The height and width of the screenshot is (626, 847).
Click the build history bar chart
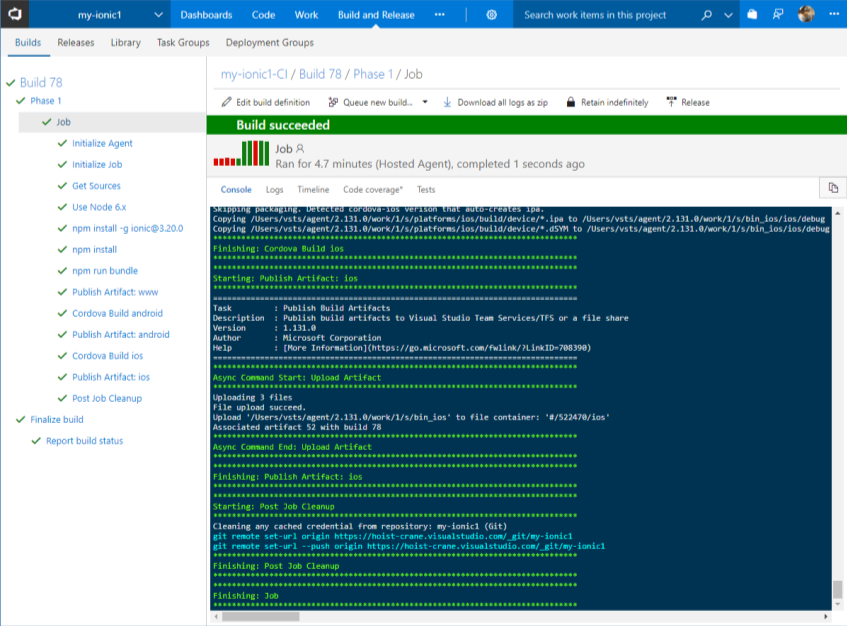coord(241,153)
